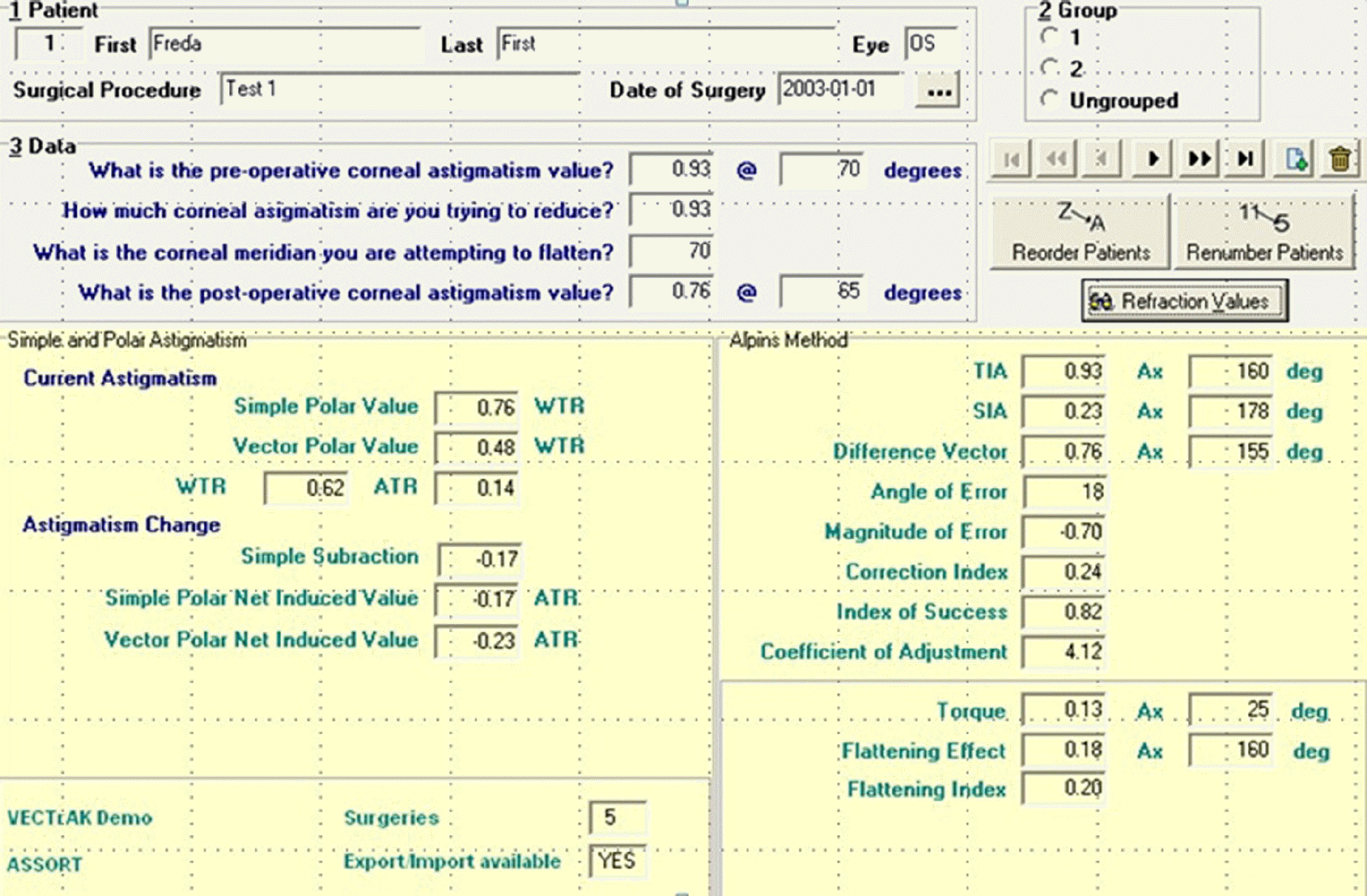Image resolution: width=1367 pixels, height=896 pixels.
Task: Click the ATR value 0.14
Action: [x=477, y=488]
